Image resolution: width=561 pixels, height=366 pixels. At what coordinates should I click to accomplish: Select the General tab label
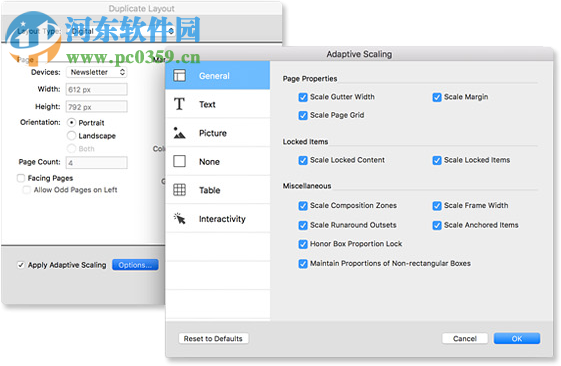[x=214, y=76]
